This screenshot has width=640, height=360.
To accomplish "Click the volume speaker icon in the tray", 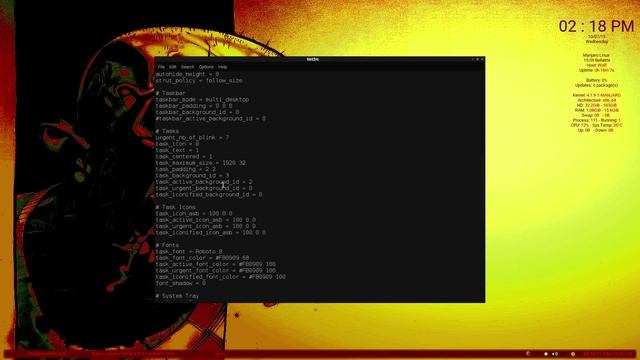I will click(x=555, y=354).
